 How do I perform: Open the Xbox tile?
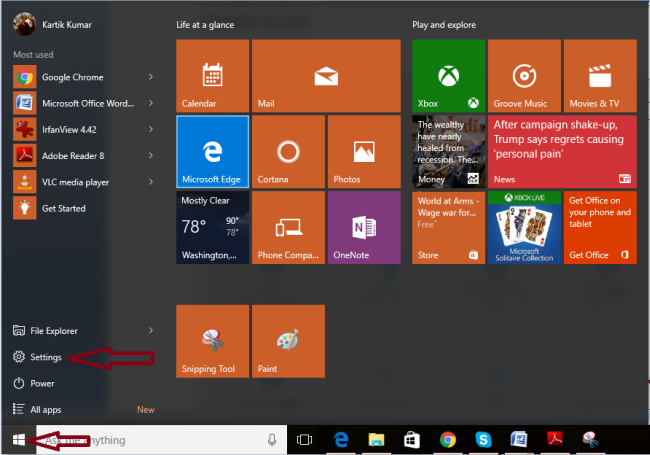(448, 75)
